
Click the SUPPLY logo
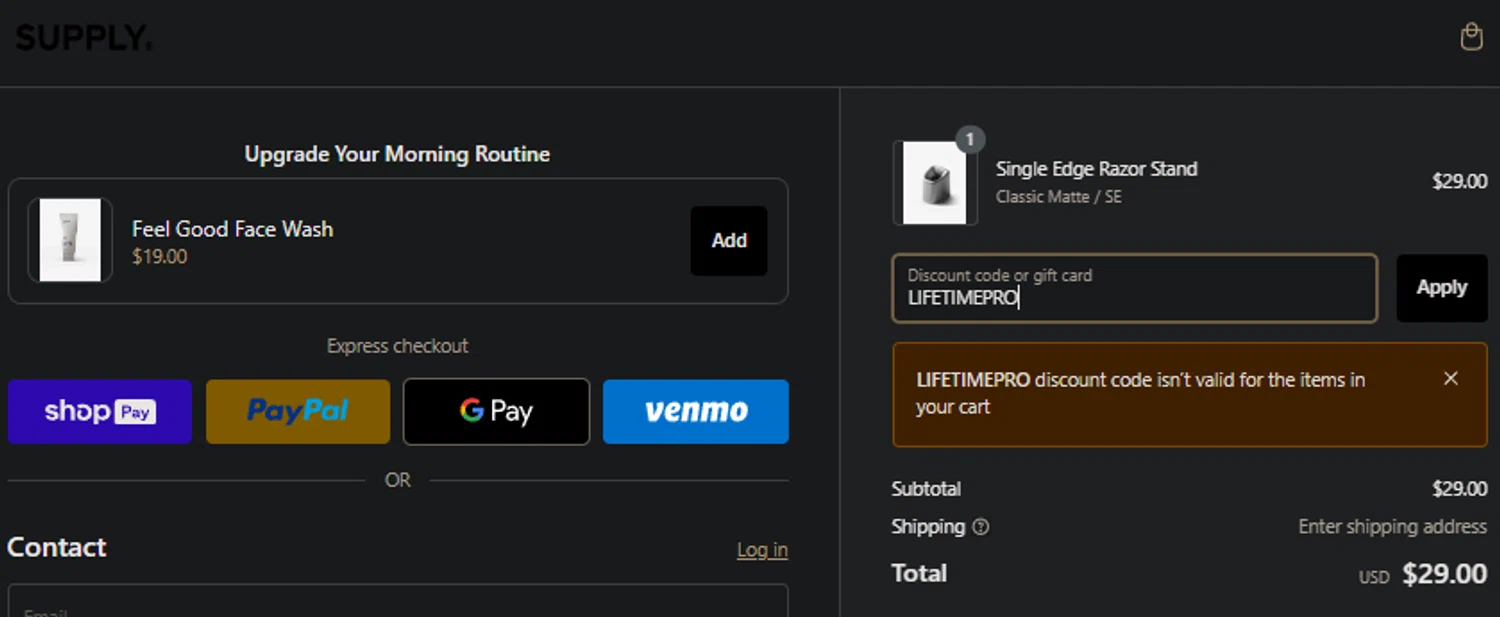84,38
